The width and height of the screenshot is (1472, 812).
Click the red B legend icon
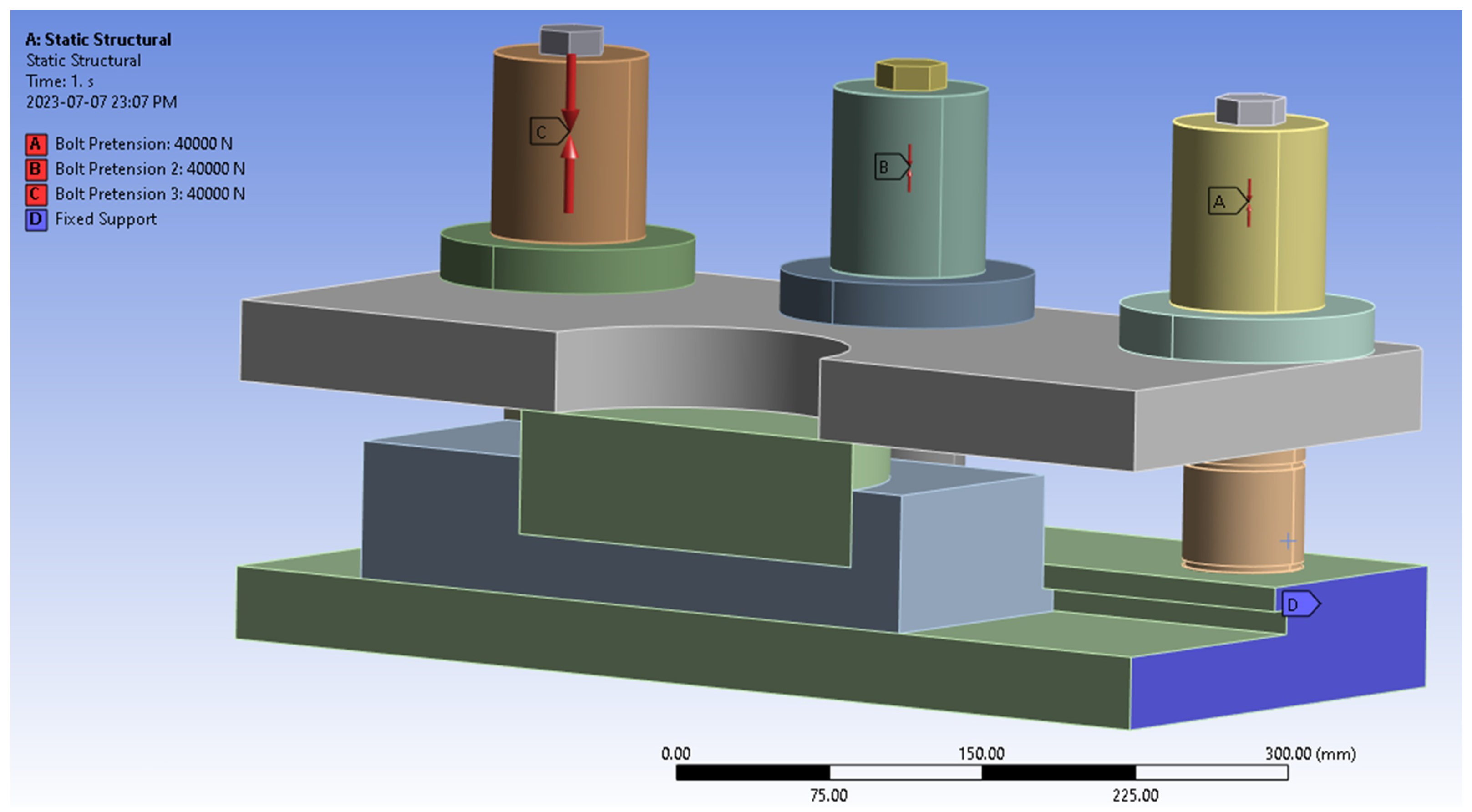(x=36, y=169)
